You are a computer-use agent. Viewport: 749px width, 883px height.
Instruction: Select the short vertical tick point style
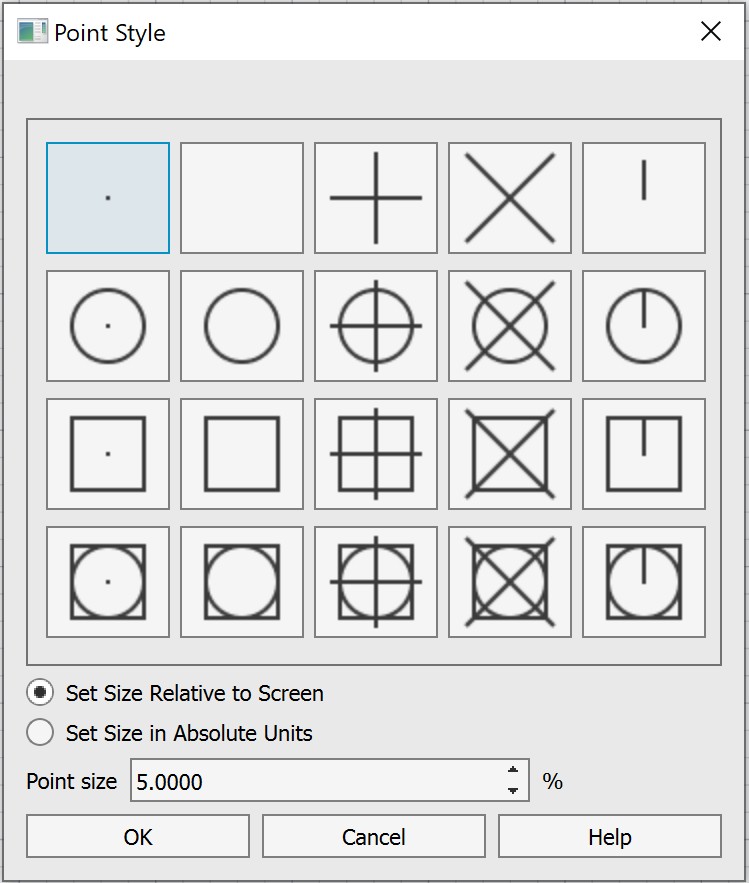point(644,198)
